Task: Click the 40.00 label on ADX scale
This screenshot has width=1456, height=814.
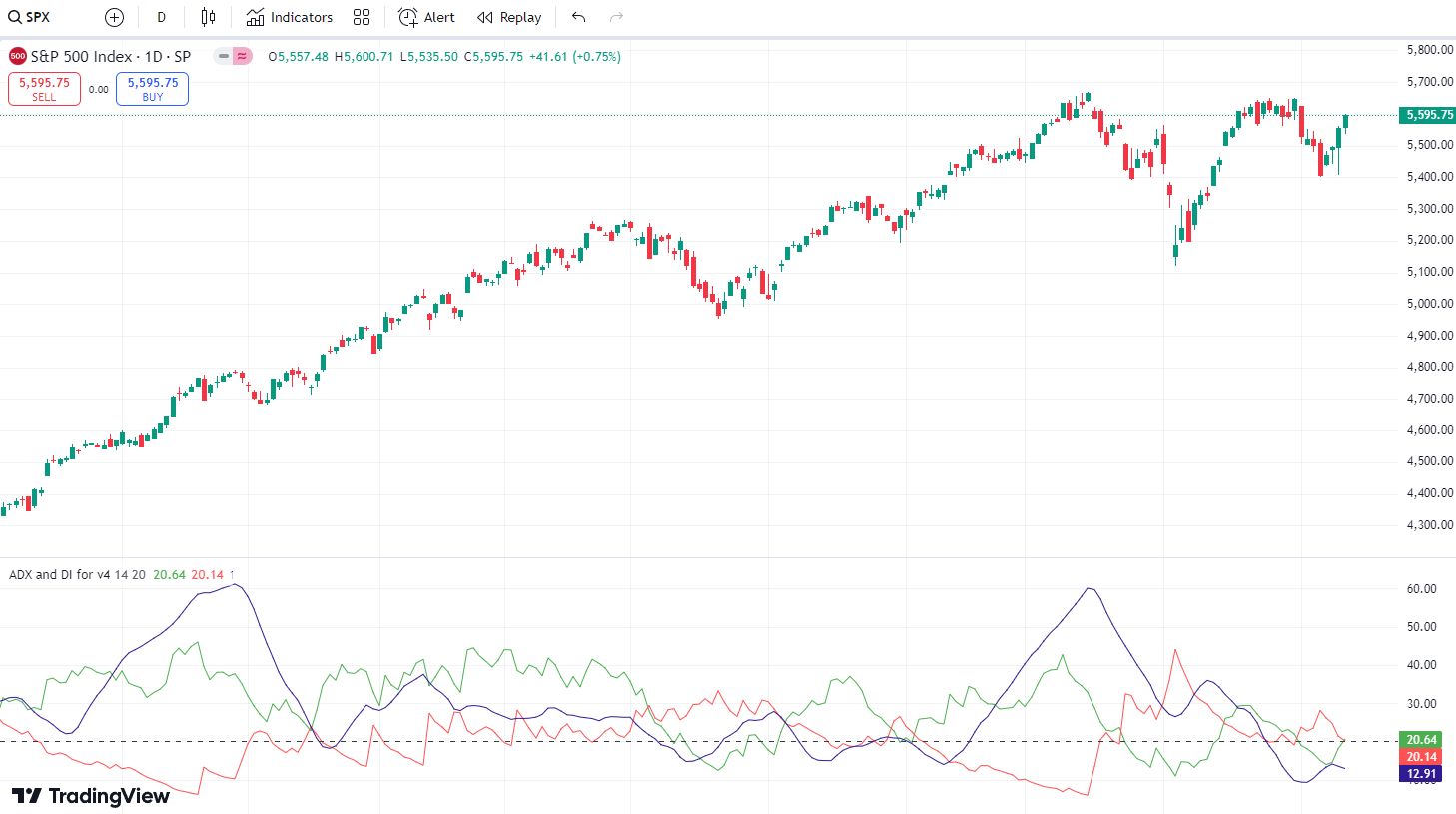Action: [x=1421, y=665]
